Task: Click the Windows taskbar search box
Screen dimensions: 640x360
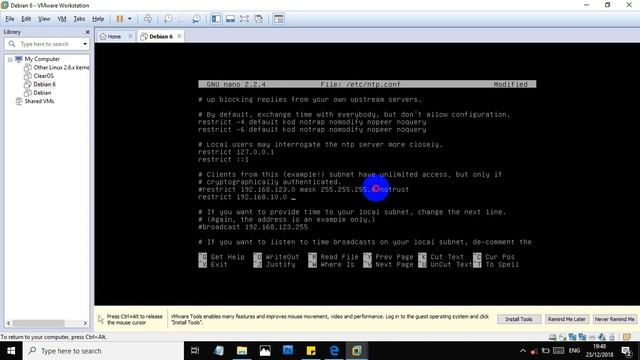Action: 103,351
